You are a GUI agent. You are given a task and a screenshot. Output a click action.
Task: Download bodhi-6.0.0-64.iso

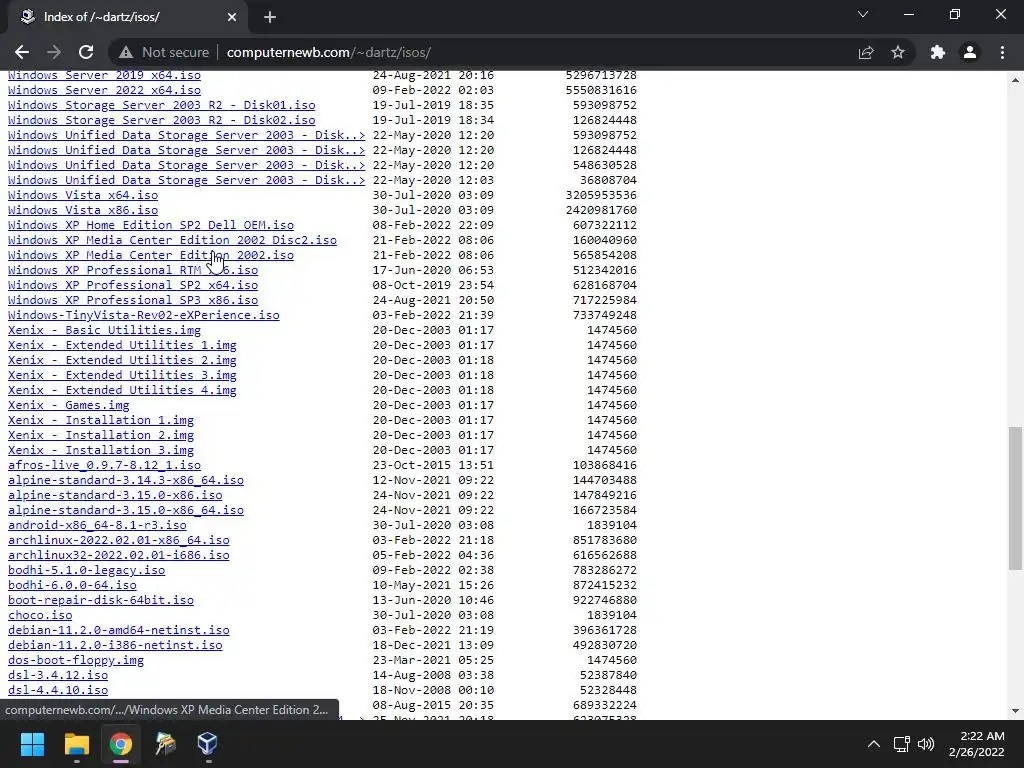tap(72, 586)
